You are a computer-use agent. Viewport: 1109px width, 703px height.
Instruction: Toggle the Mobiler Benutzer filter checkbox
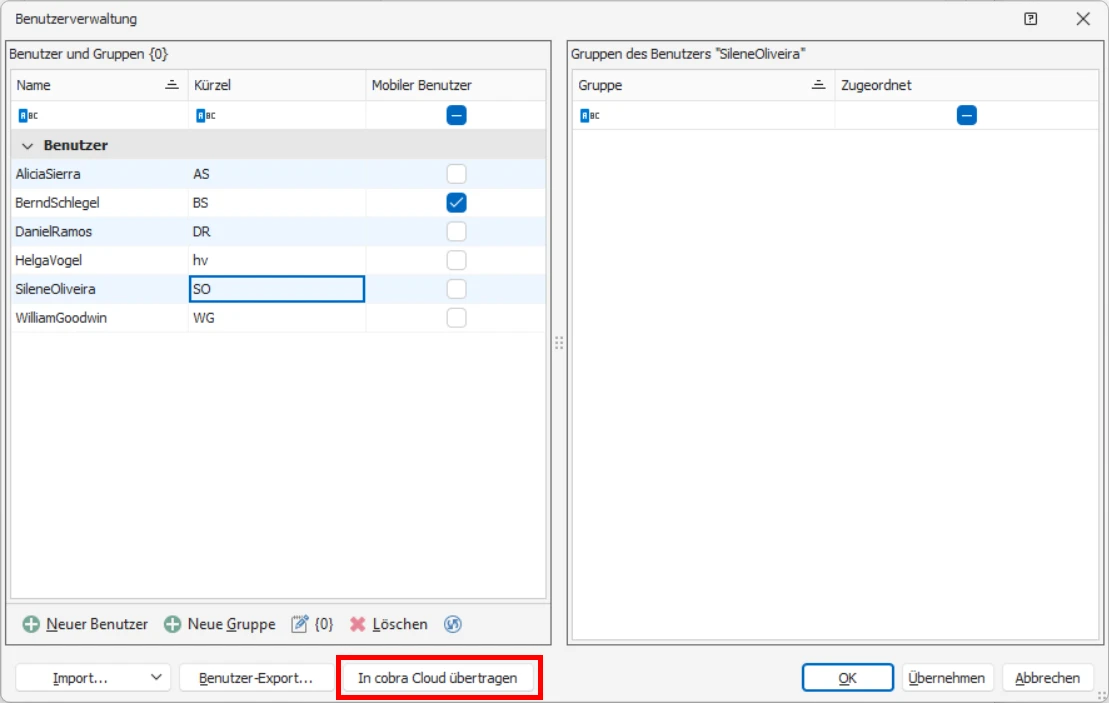(458, 115)
